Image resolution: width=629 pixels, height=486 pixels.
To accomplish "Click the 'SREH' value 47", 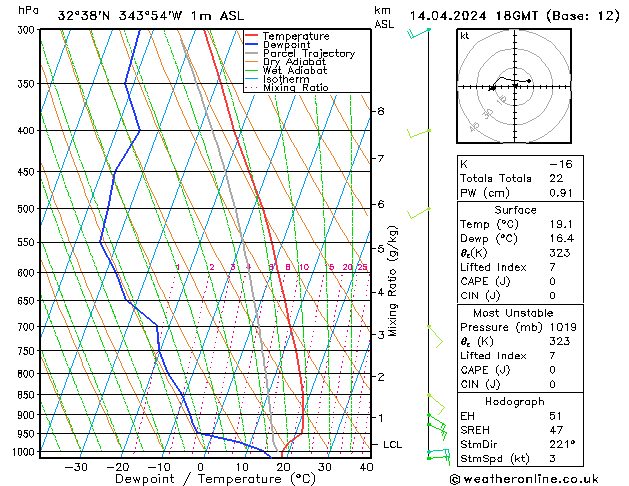I will coord(556,430).
